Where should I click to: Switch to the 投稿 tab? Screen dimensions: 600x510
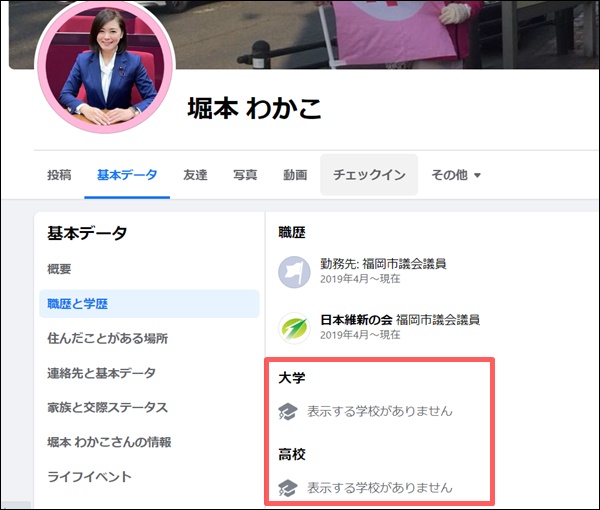tap(59, 175)
